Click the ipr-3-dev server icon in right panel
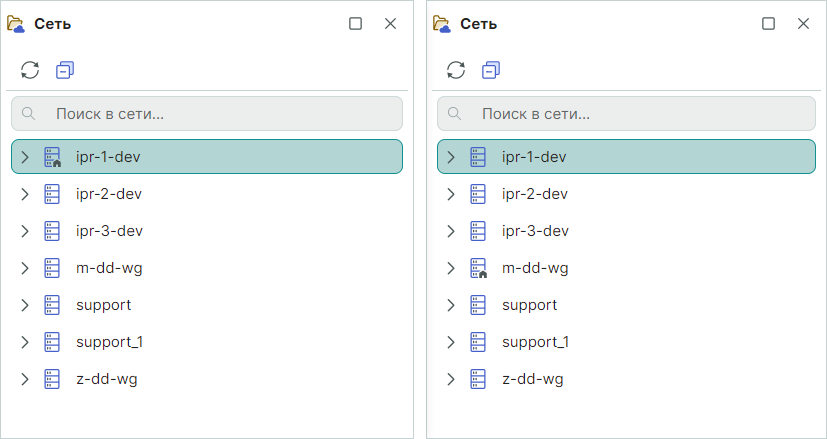This screenshot has width=827, height=439. click(479, 231)
